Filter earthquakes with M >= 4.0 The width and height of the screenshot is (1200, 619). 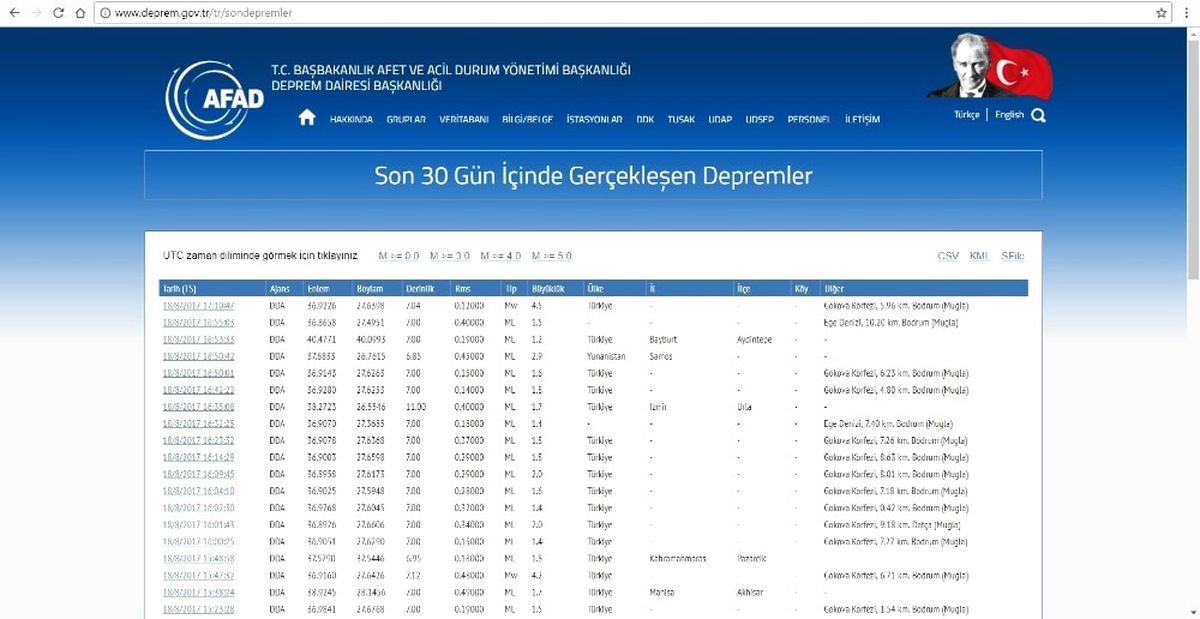[x=501, y=256]
